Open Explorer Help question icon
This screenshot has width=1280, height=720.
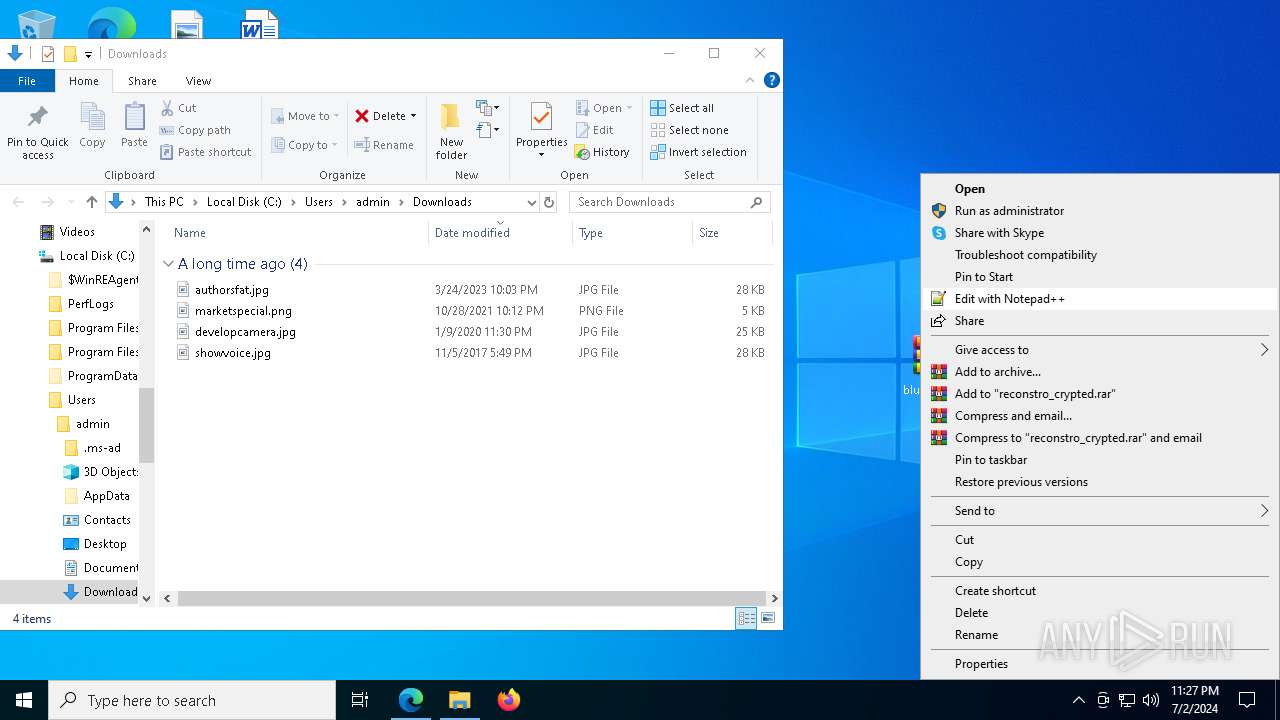pos(771,80)
